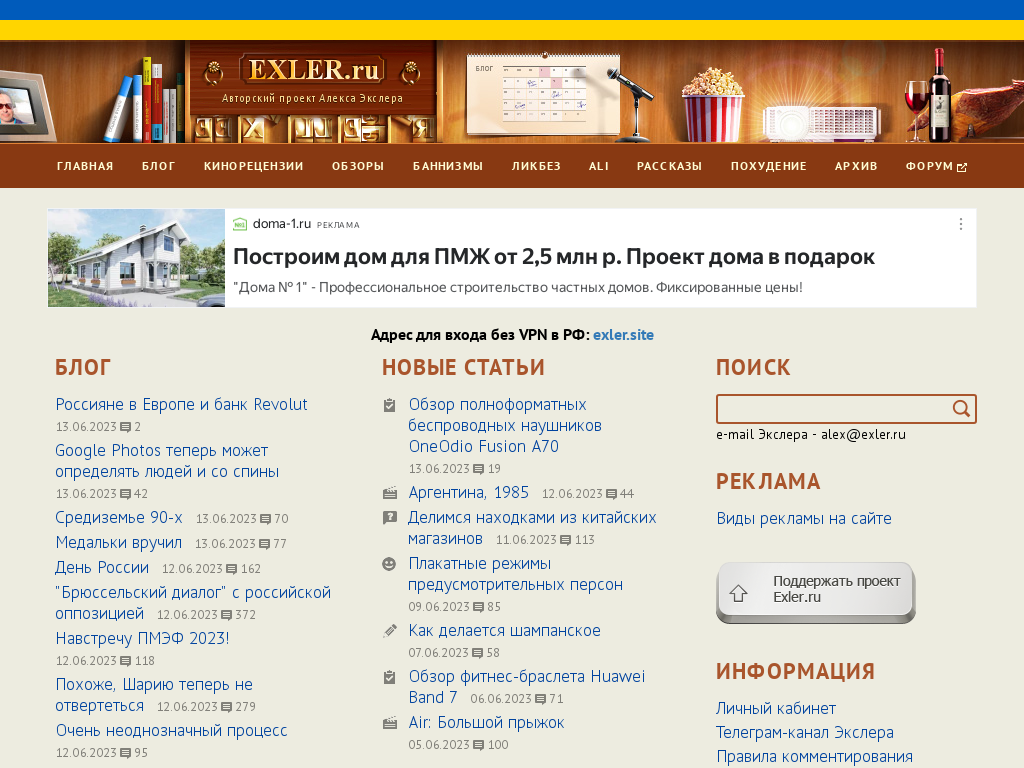Open article Обзор фитнес-браслета Huawei Band 7
The height and width of the screenshot is (768, 1024).
(526, 687)
